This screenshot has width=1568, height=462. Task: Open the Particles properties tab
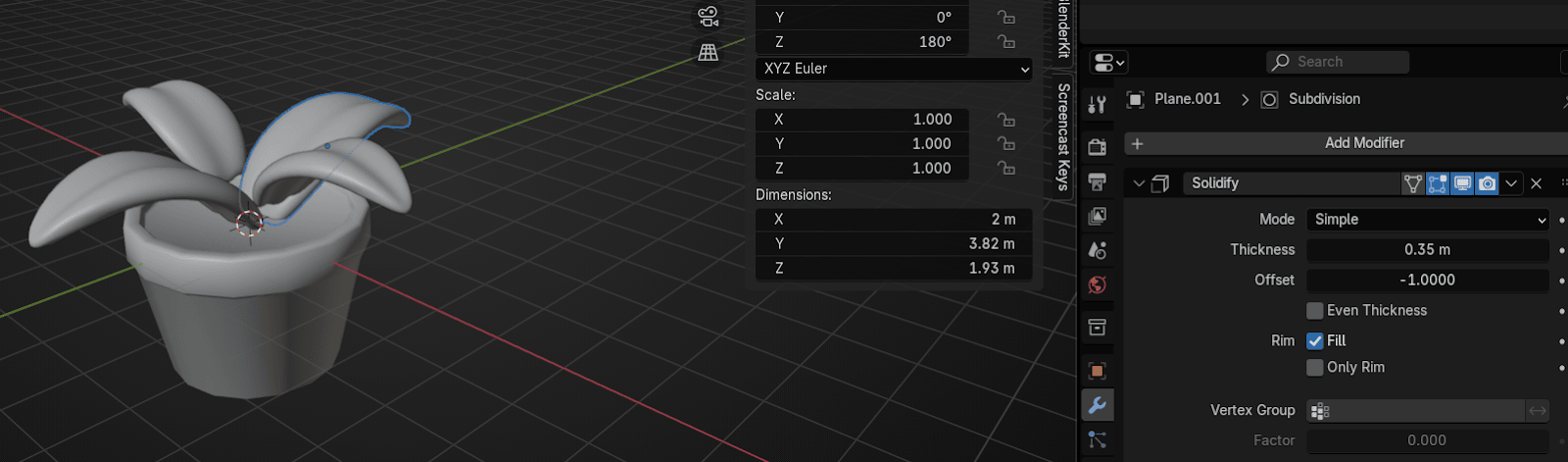click(x=1098, y=439)
